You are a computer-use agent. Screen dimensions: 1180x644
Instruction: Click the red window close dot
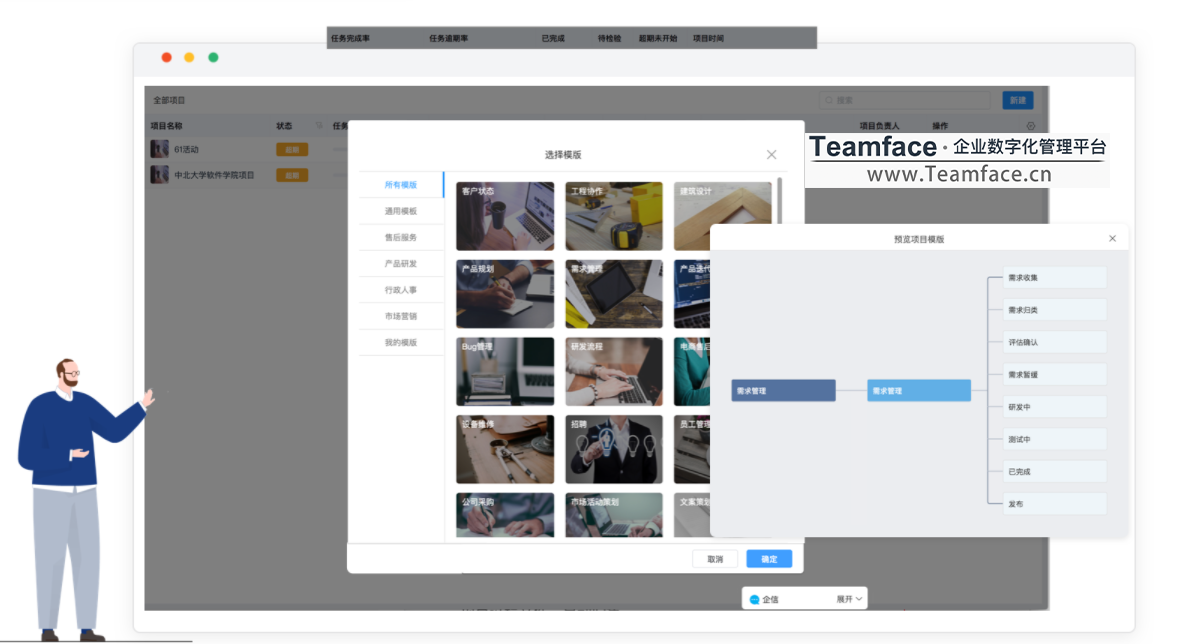[166, 57]
